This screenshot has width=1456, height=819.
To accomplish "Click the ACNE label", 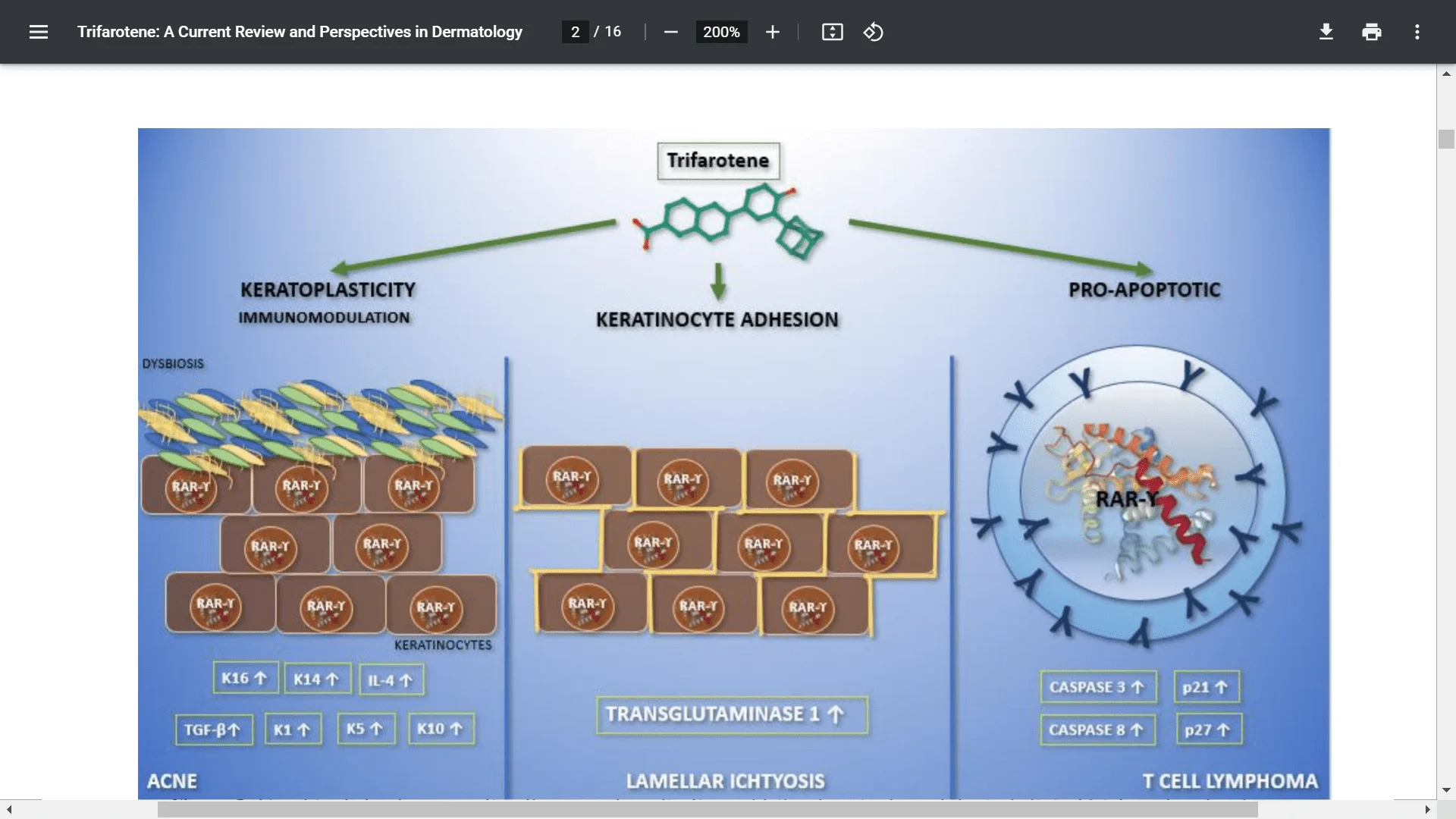I will [x=172, y=781].
